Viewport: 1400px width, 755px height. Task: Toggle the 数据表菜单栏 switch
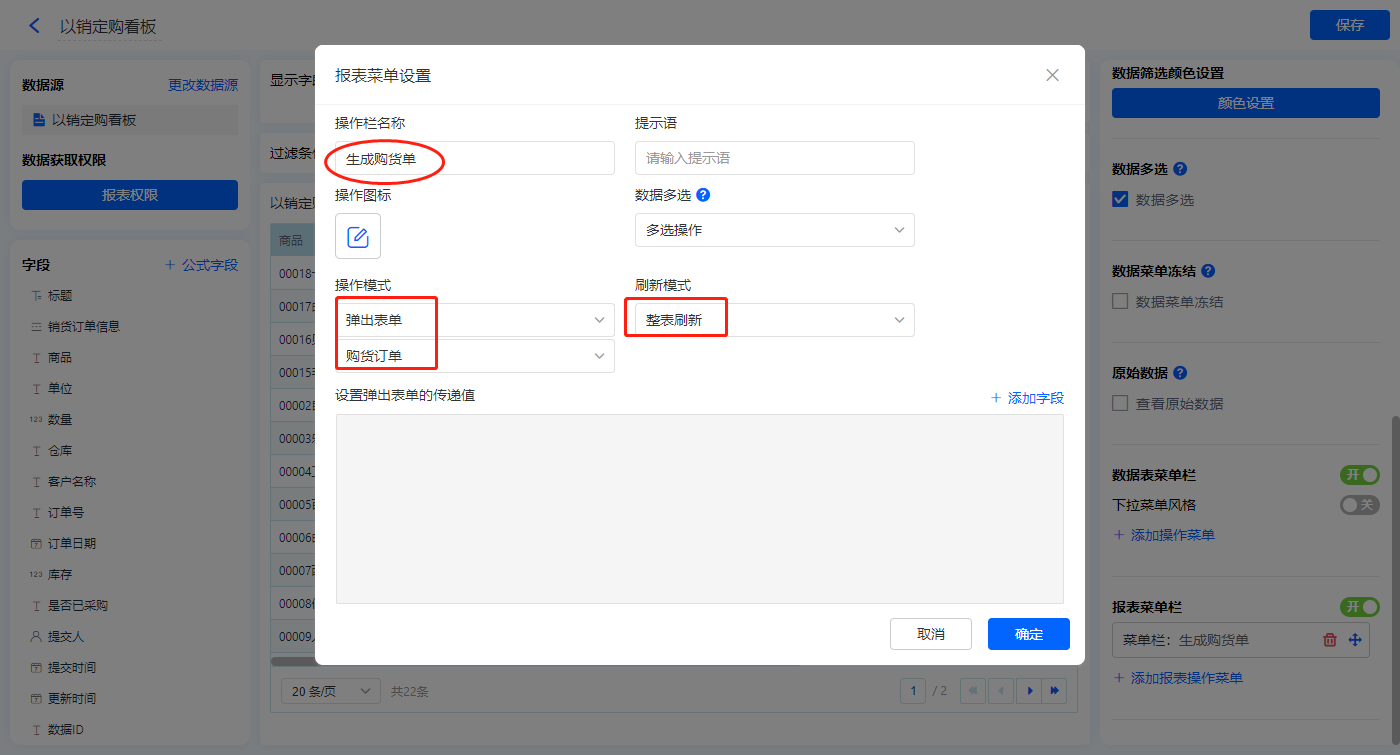coord(1359,474)
